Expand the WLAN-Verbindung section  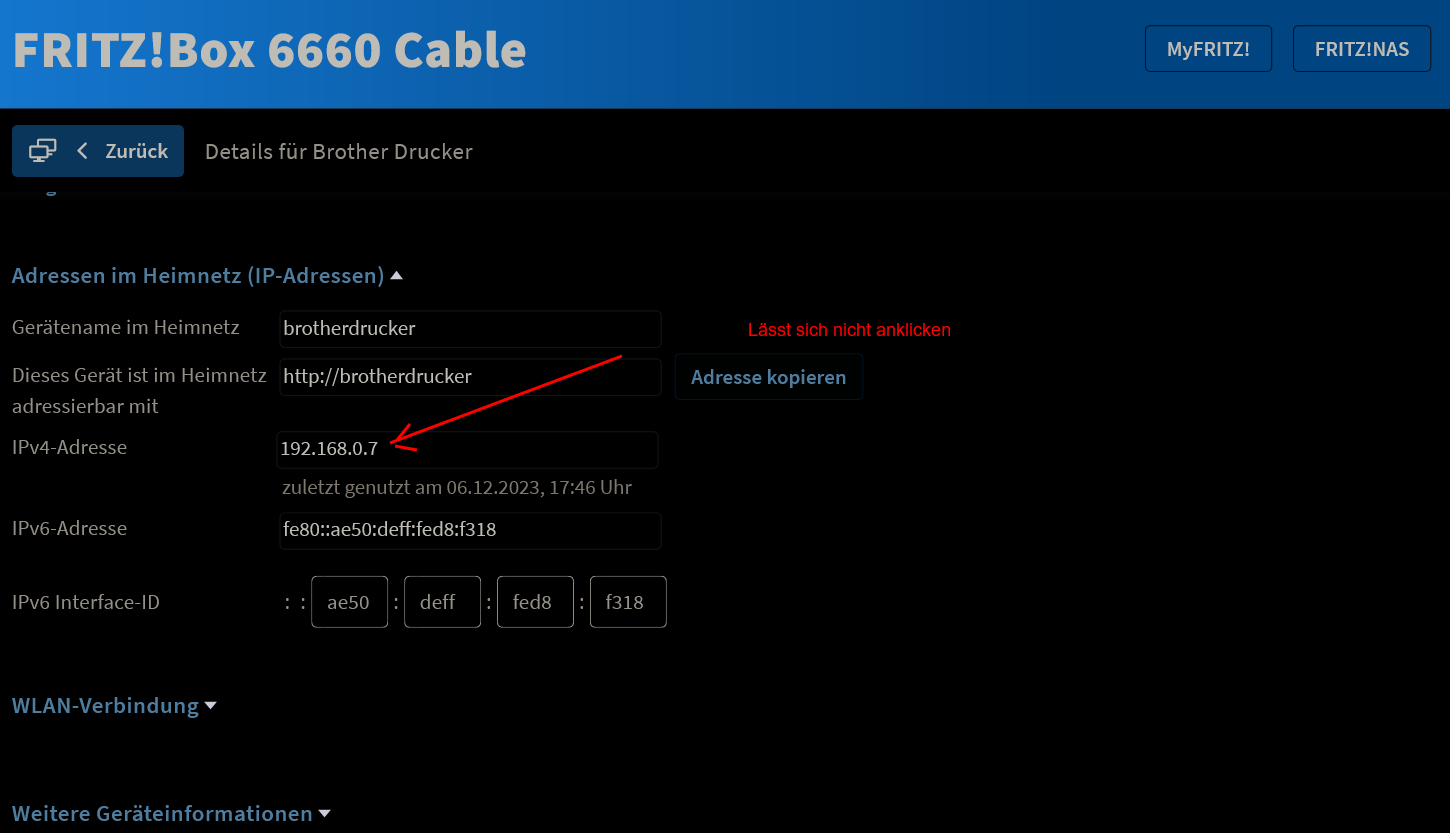114,706
